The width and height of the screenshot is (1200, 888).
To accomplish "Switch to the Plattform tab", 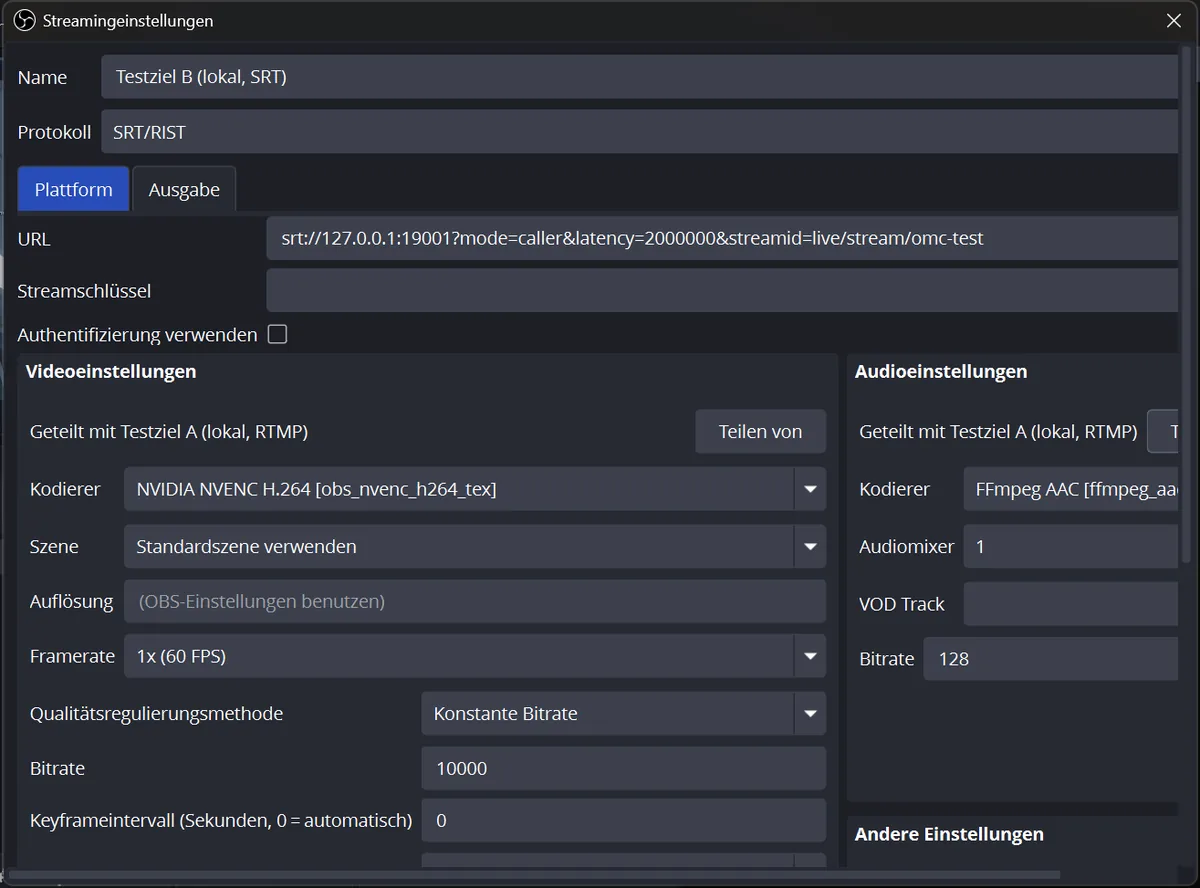I will coord(74,189).
